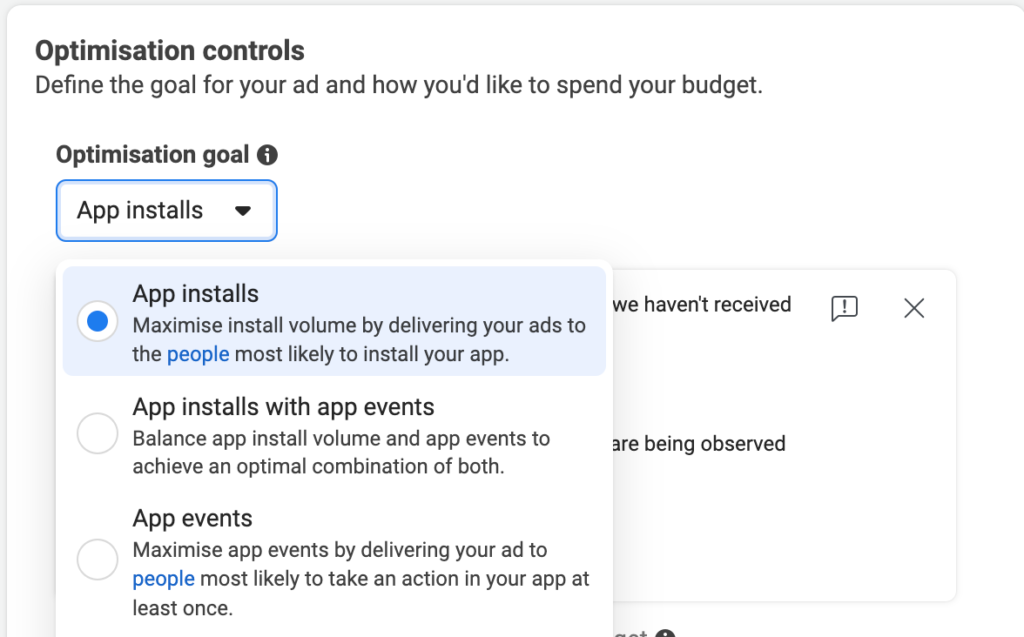Select the App events radio button

98,559
